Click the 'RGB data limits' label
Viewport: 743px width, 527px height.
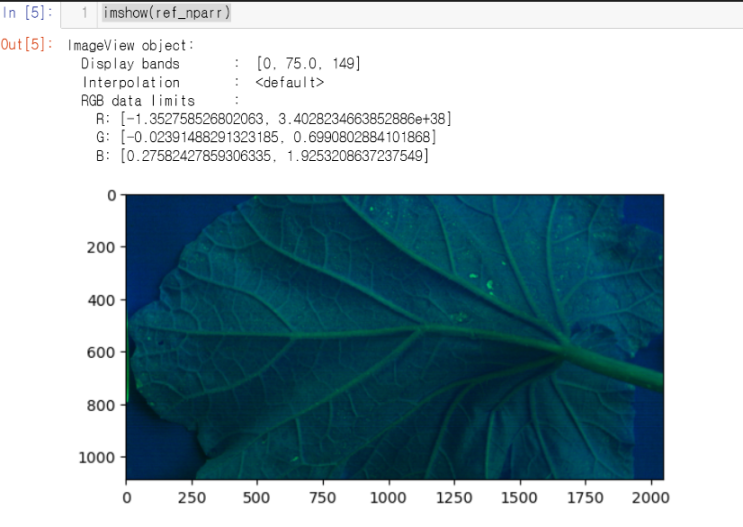(x=138, y=101)
